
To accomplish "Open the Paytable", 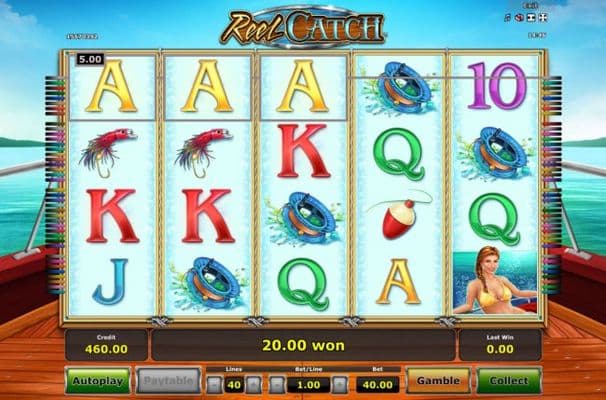I will pyautogui.click(x=169, y=381).
